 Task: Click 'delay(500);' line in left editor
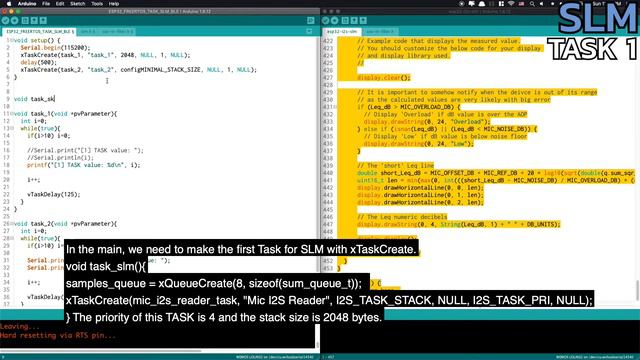click(x=38, y=62)
